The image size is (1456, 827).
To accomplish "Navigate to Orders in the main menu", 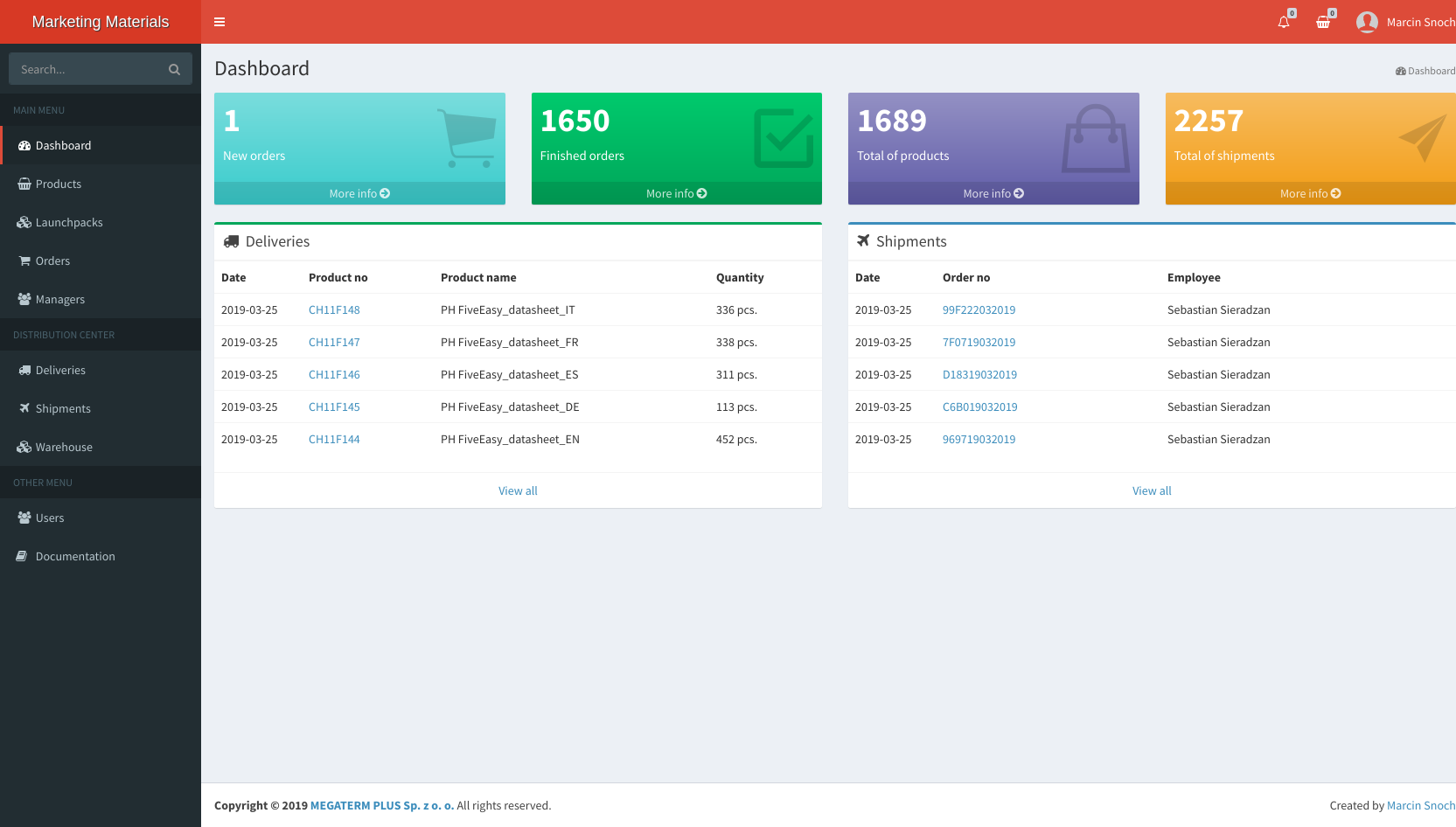I will click(x=52, y=261).
